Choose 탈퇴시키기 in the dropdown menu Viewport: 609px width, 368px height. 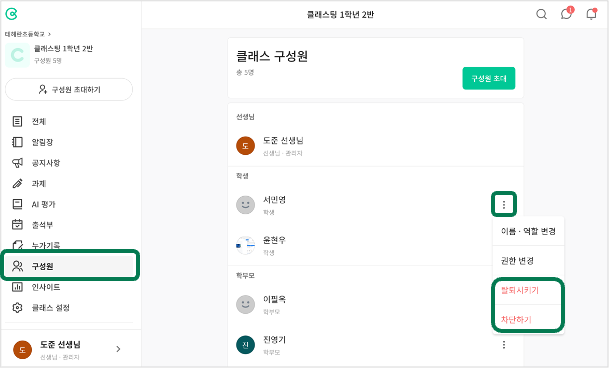point(528,290)
